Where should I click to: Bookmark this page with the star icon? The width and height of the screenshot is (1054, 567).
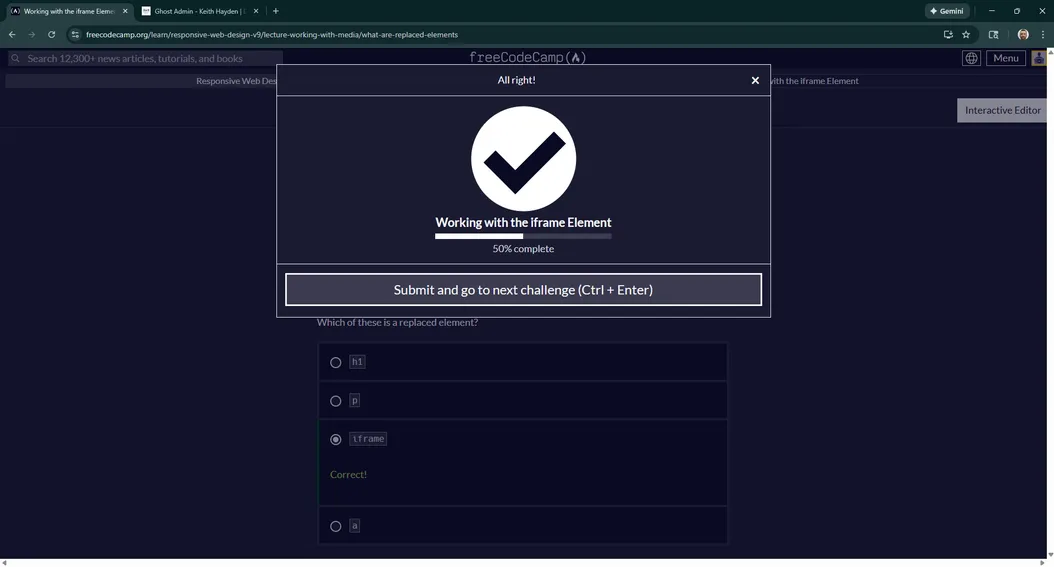point(966,34)
